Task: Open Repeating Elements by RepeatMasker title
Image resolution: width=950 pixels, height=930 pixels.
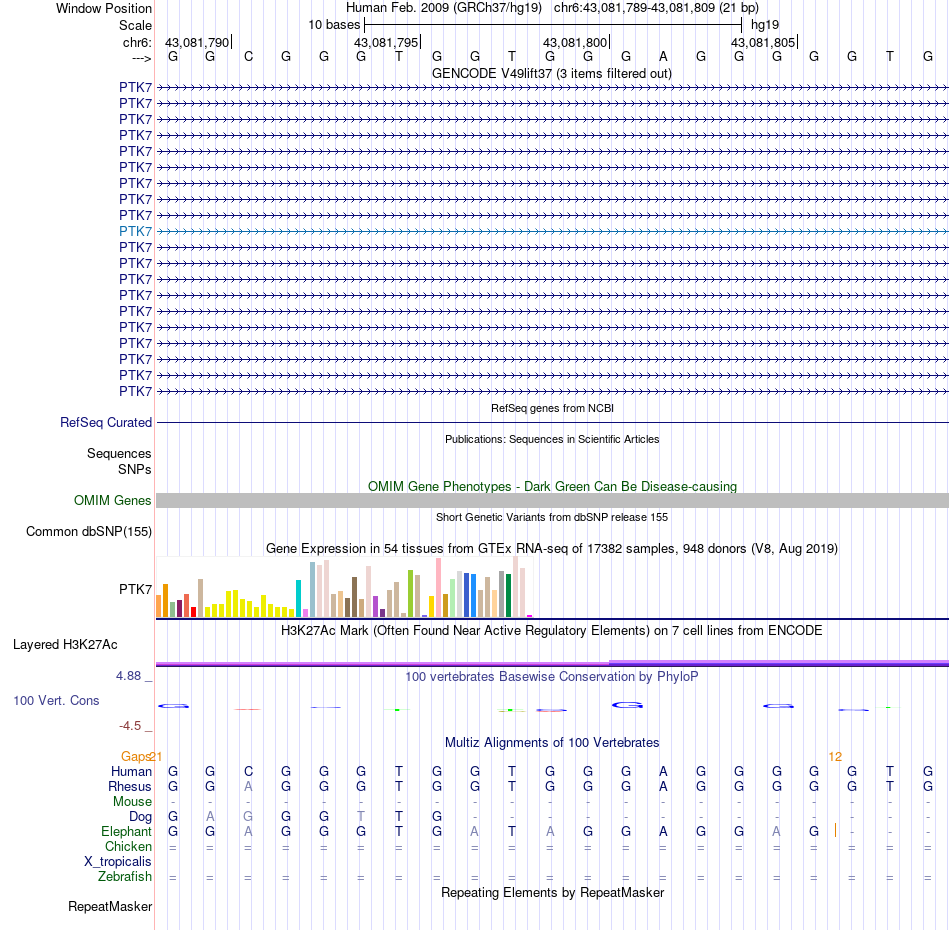Action: click(x=552, y=892)
